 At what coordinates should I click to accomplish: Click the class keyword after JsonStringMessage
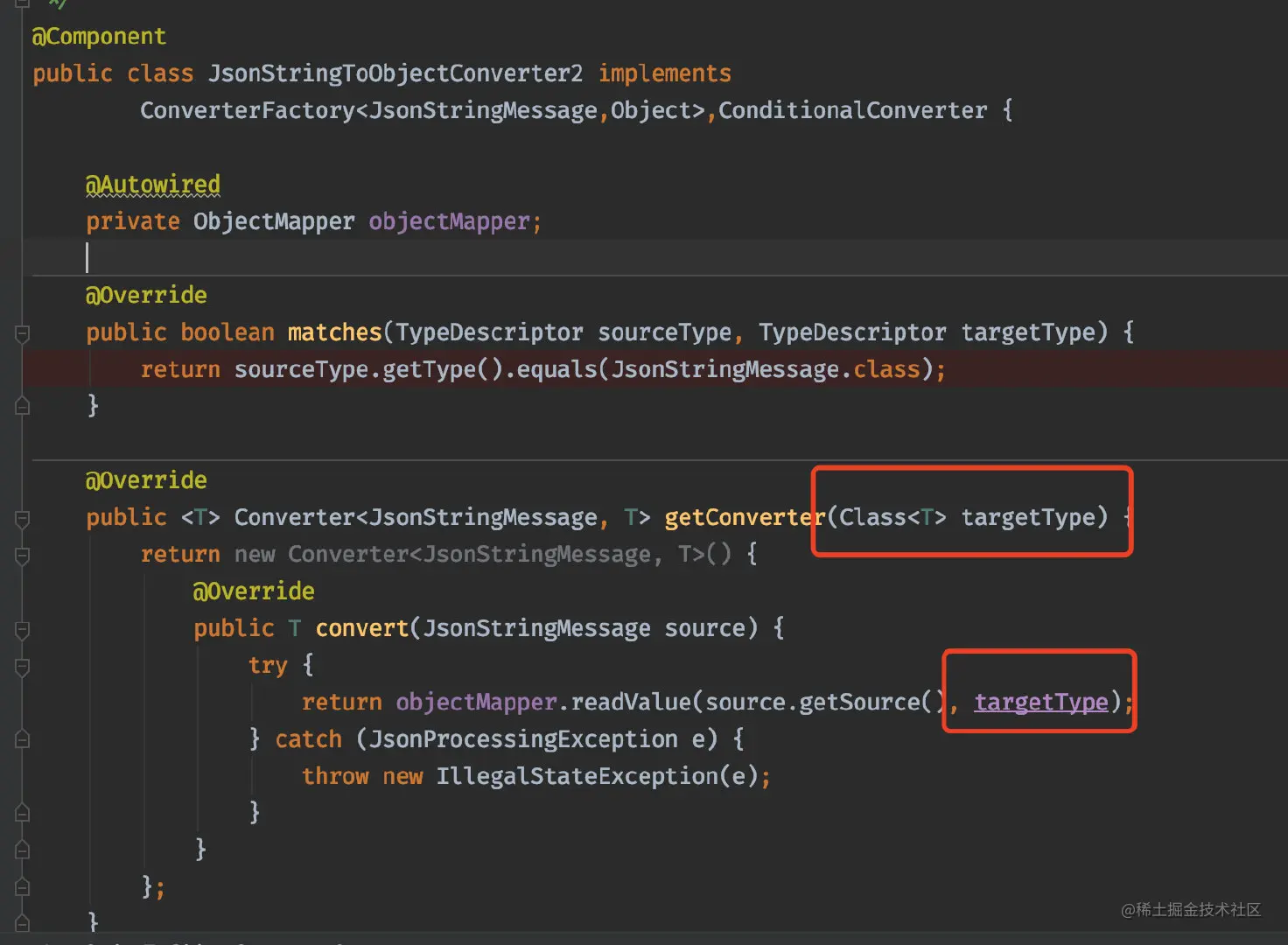click(886, 369)
